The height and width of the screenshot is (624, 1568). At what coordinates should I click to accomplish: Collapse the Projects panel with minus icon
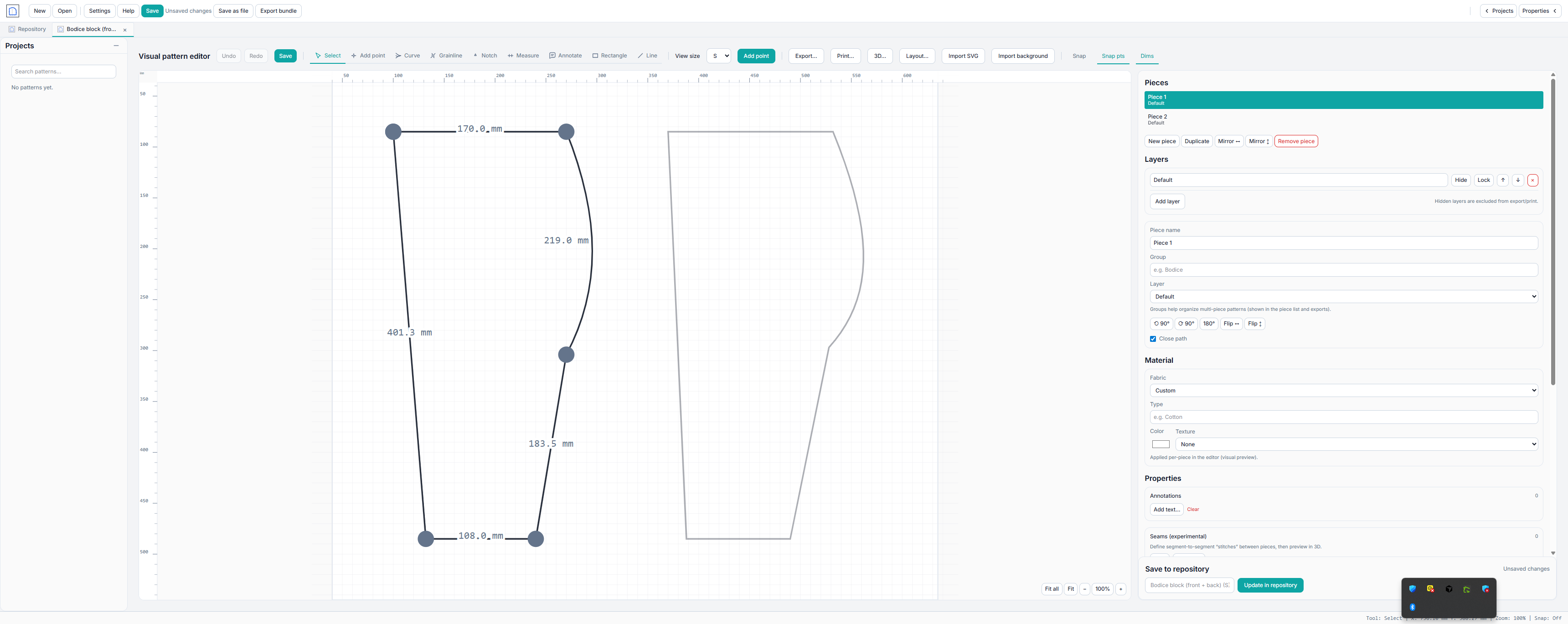pos(116,46)
